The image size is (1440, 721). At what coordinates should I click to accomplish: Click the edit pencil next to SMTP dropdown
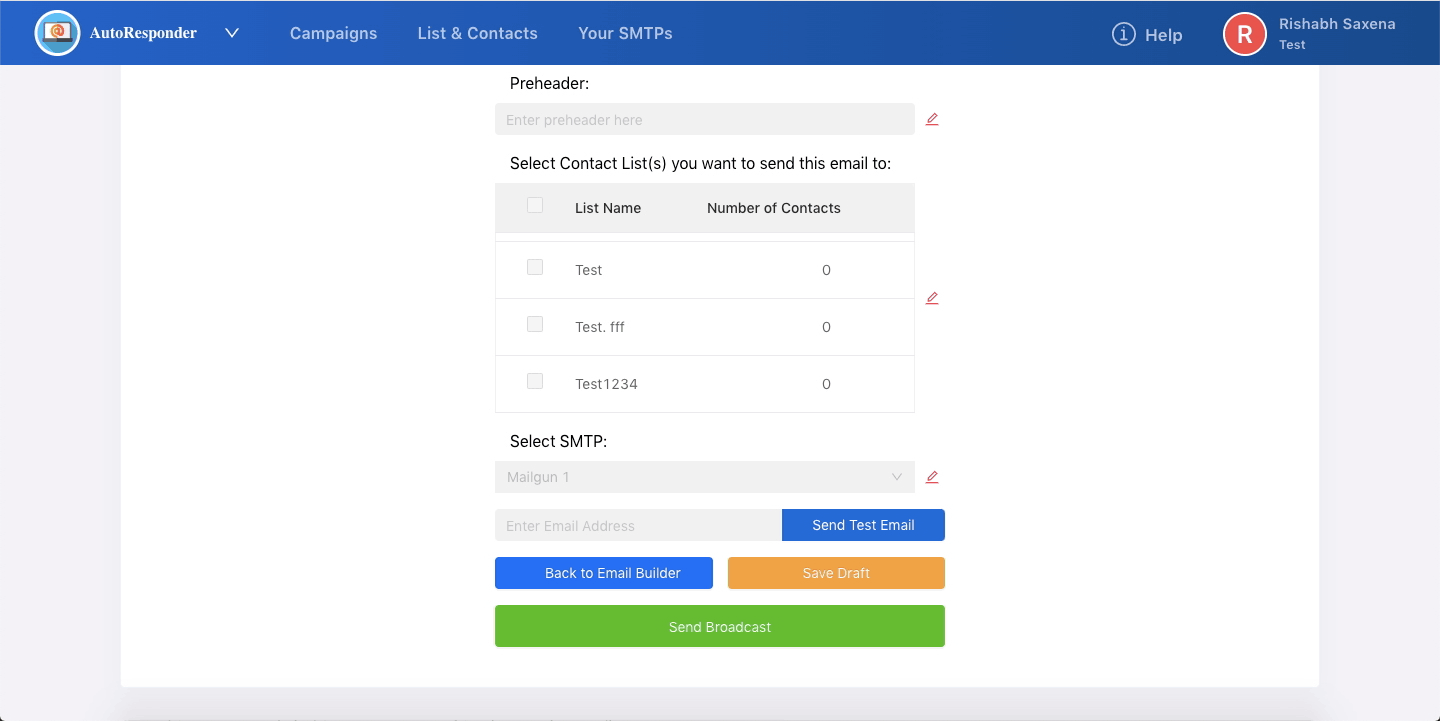[932, 477]
